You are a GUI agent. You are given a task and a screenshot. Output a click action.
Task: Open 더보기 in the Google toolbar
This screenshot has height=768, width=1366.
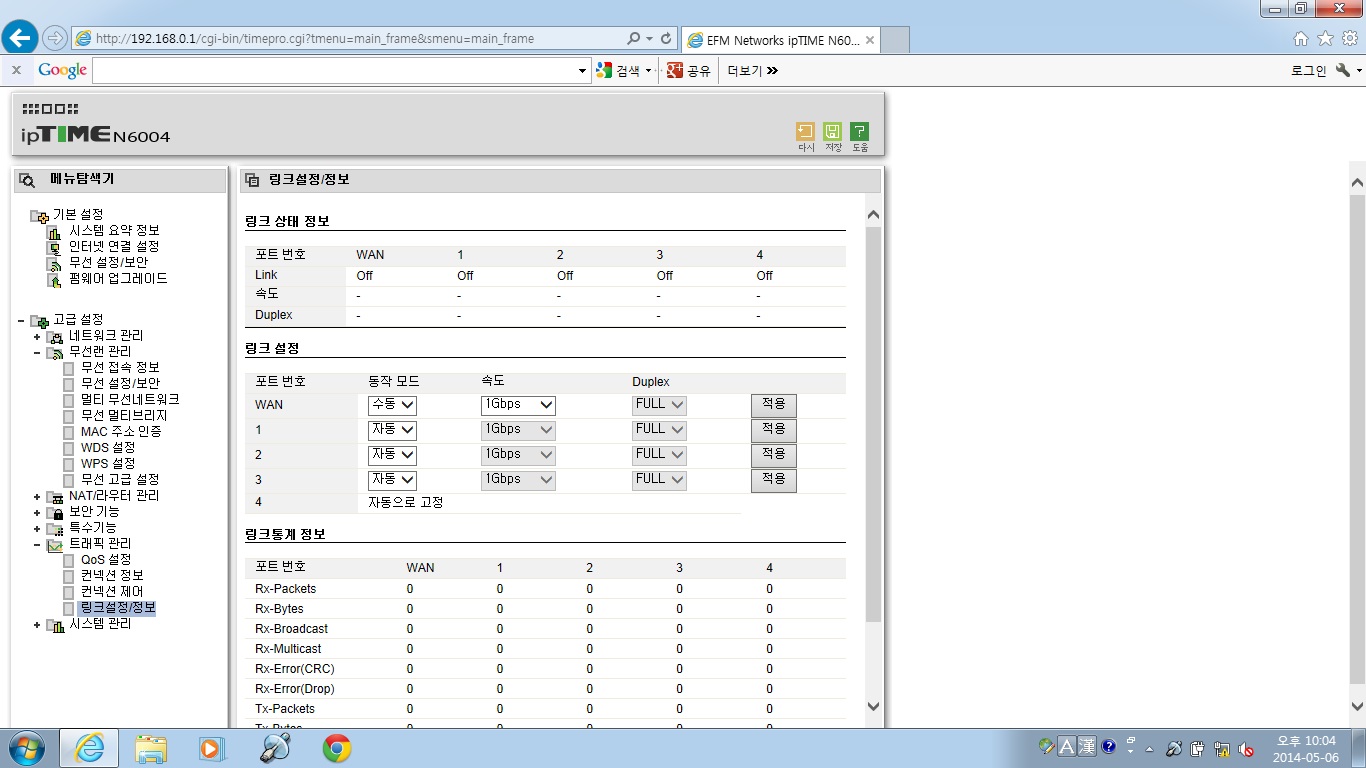[x=752, y=71]
